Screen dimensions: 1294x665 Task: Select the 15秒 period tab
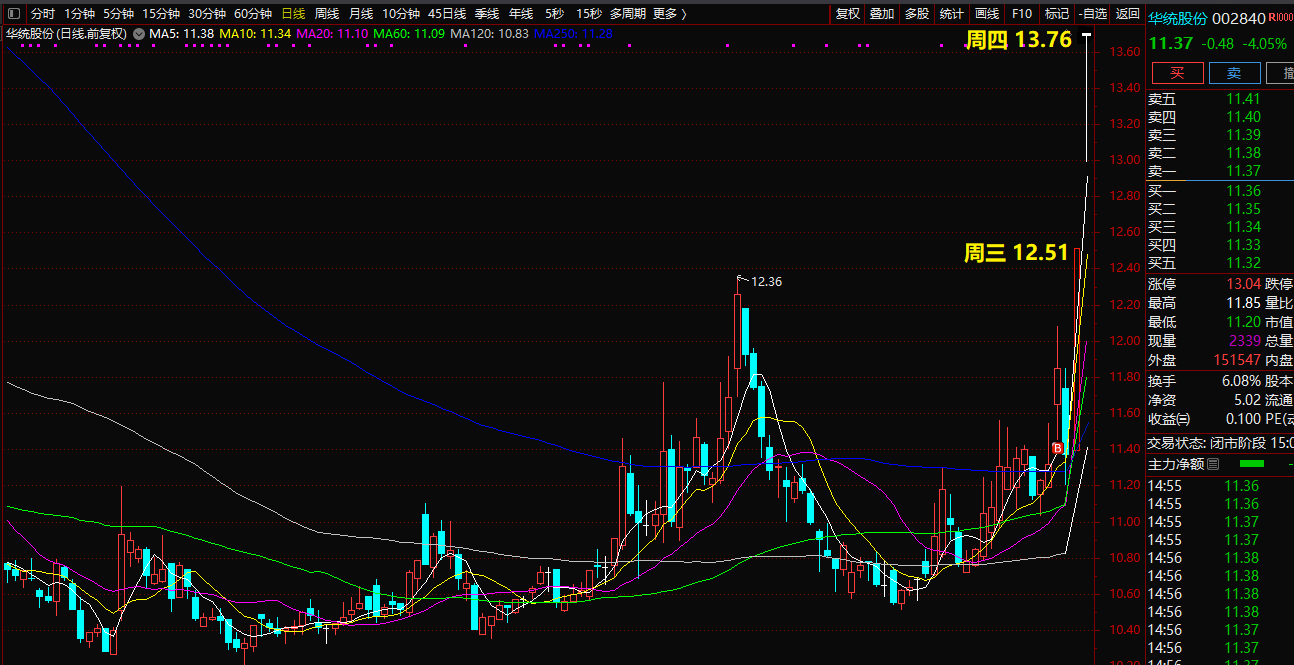[588, 14]
